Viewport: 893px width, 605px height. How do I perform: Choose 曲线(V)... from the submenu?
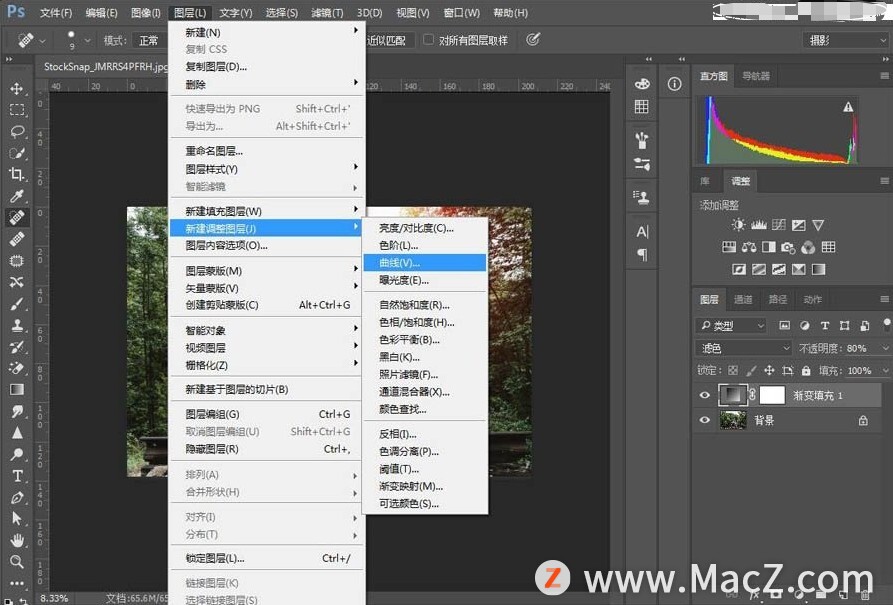click(x=425, y=263)
